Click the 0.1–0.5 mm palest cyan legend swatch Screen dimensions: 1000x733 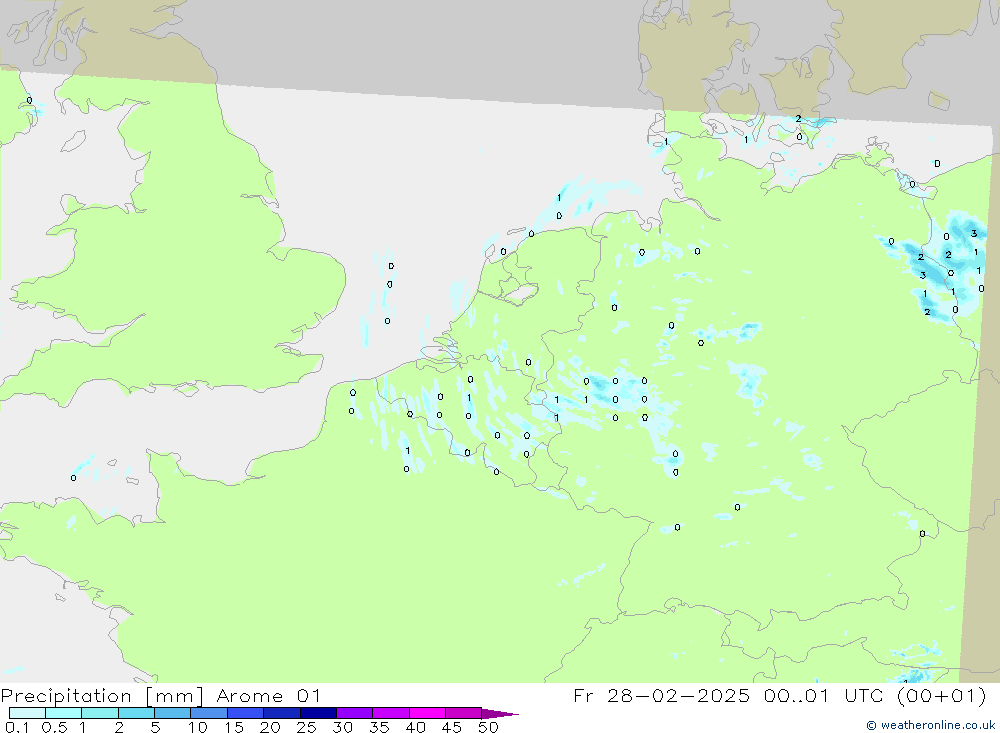[x=27, y=713]
